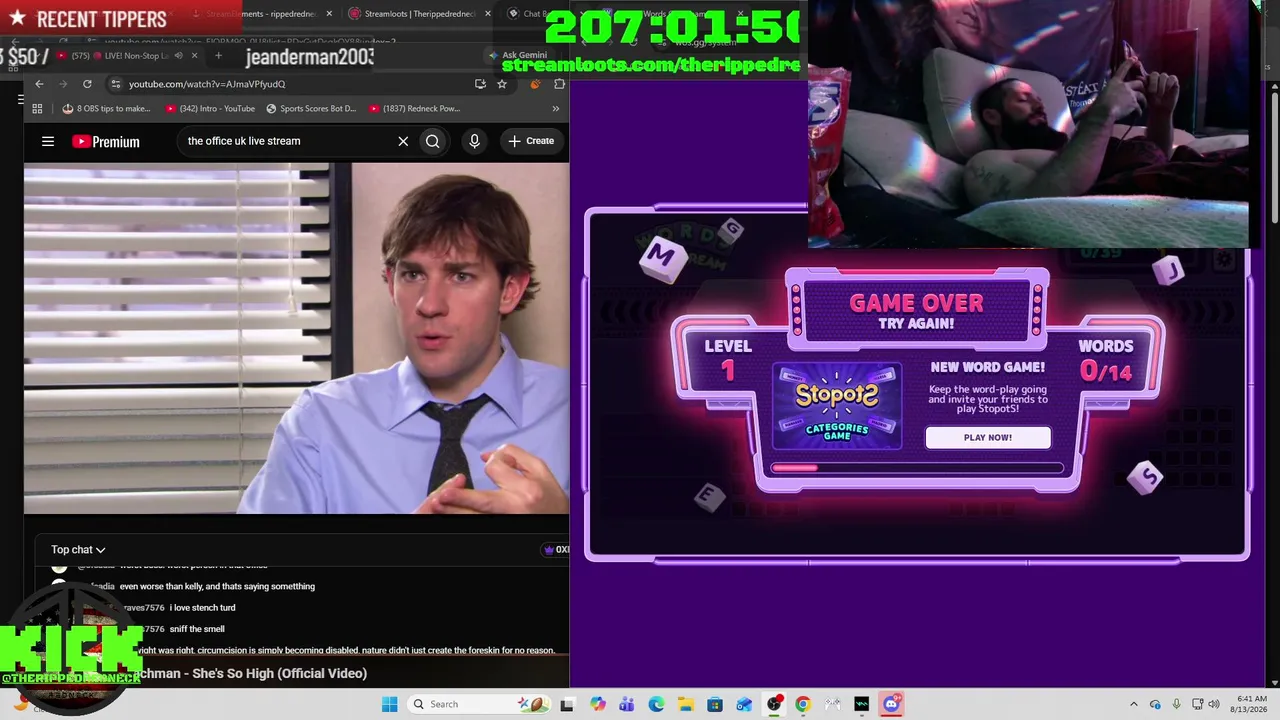Viewport: 1280px width, 720px height.
Task: Mute the audio-playing tab speaker icon
Action: (178, 56)
